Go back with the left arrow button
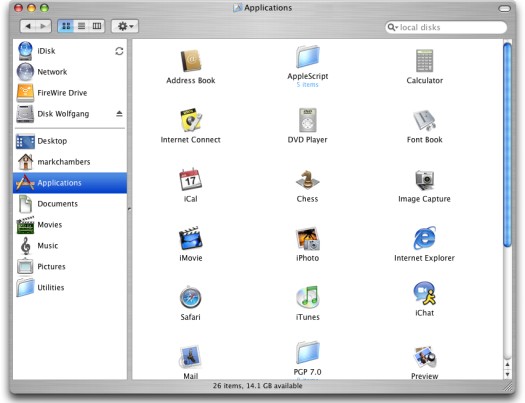The width and height of the screenshot is (525, 403). [28, 26]
